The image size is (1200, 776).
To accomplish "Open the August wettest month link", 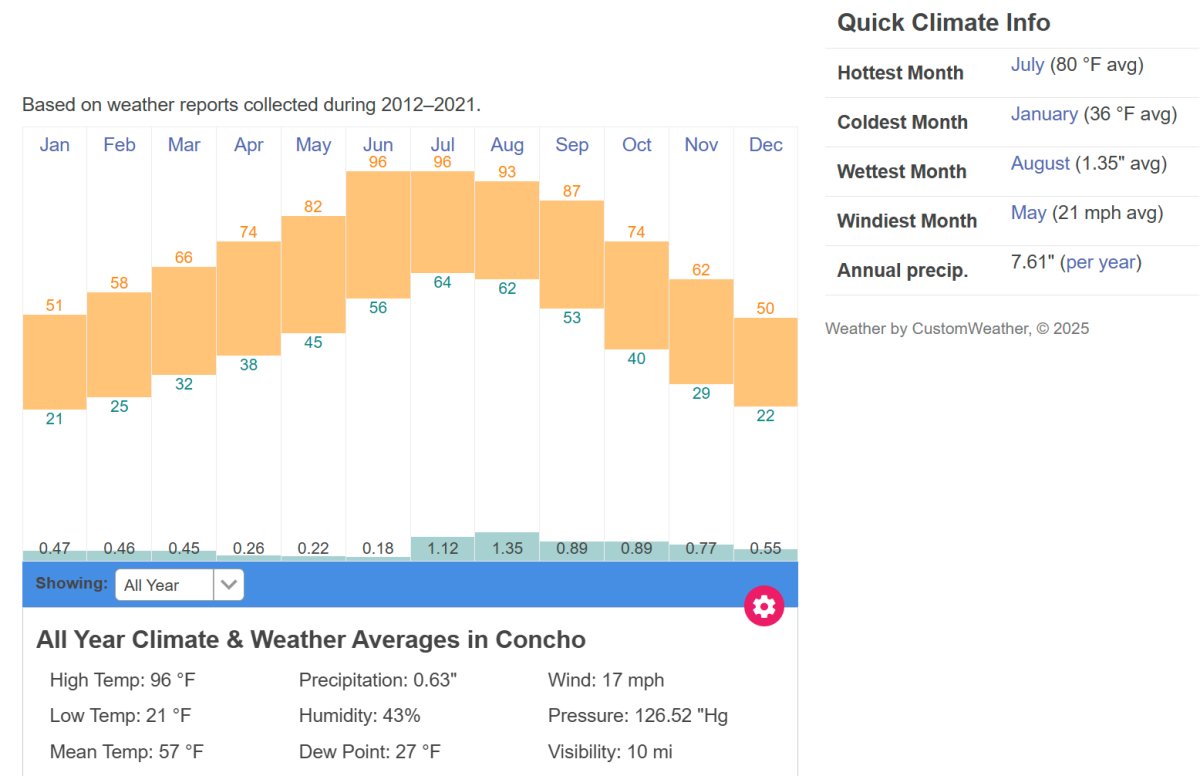I will point(1040,163).
